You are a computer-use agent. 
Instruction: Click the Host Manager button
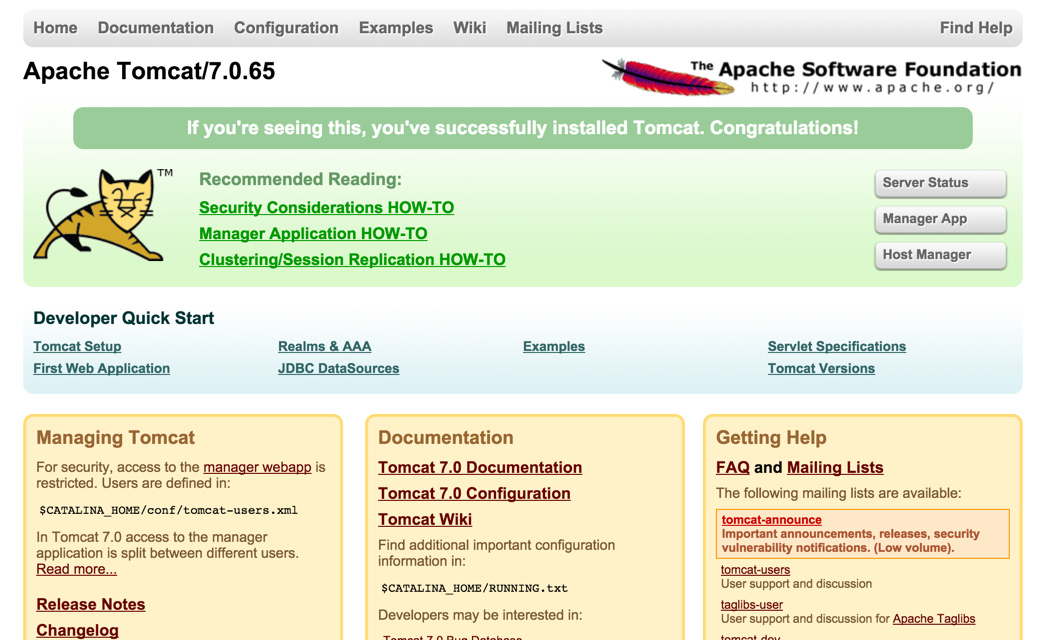941,255
